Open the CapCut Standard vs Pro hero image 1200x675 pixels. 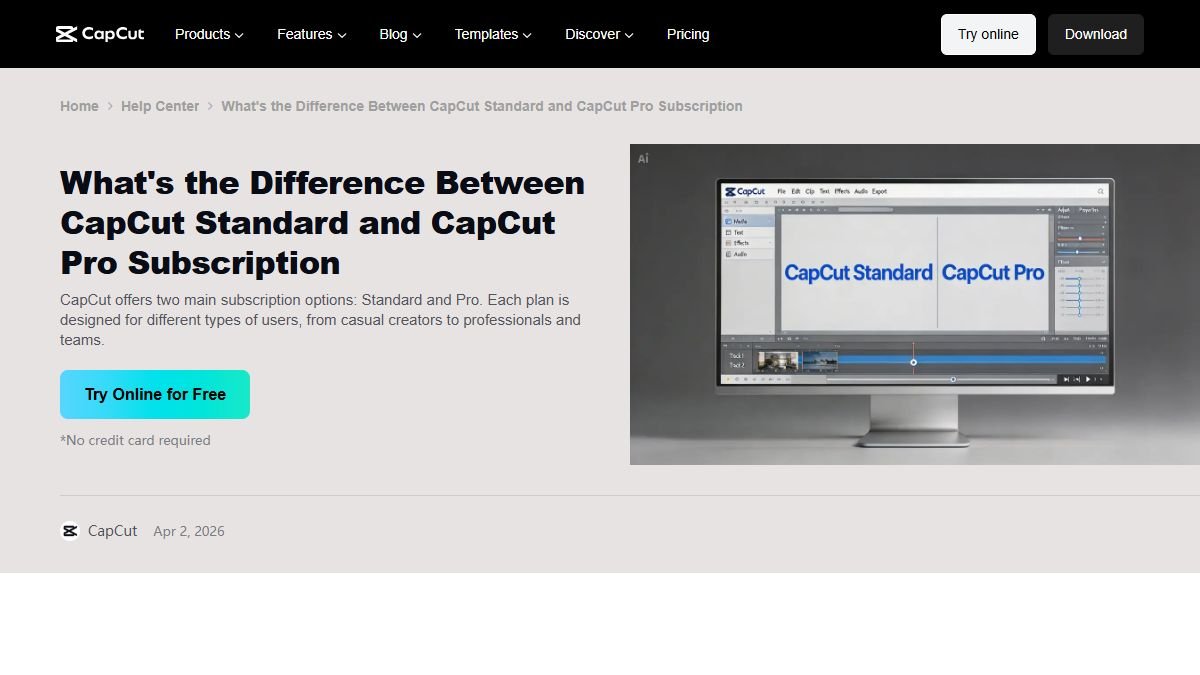click(915, 304)
